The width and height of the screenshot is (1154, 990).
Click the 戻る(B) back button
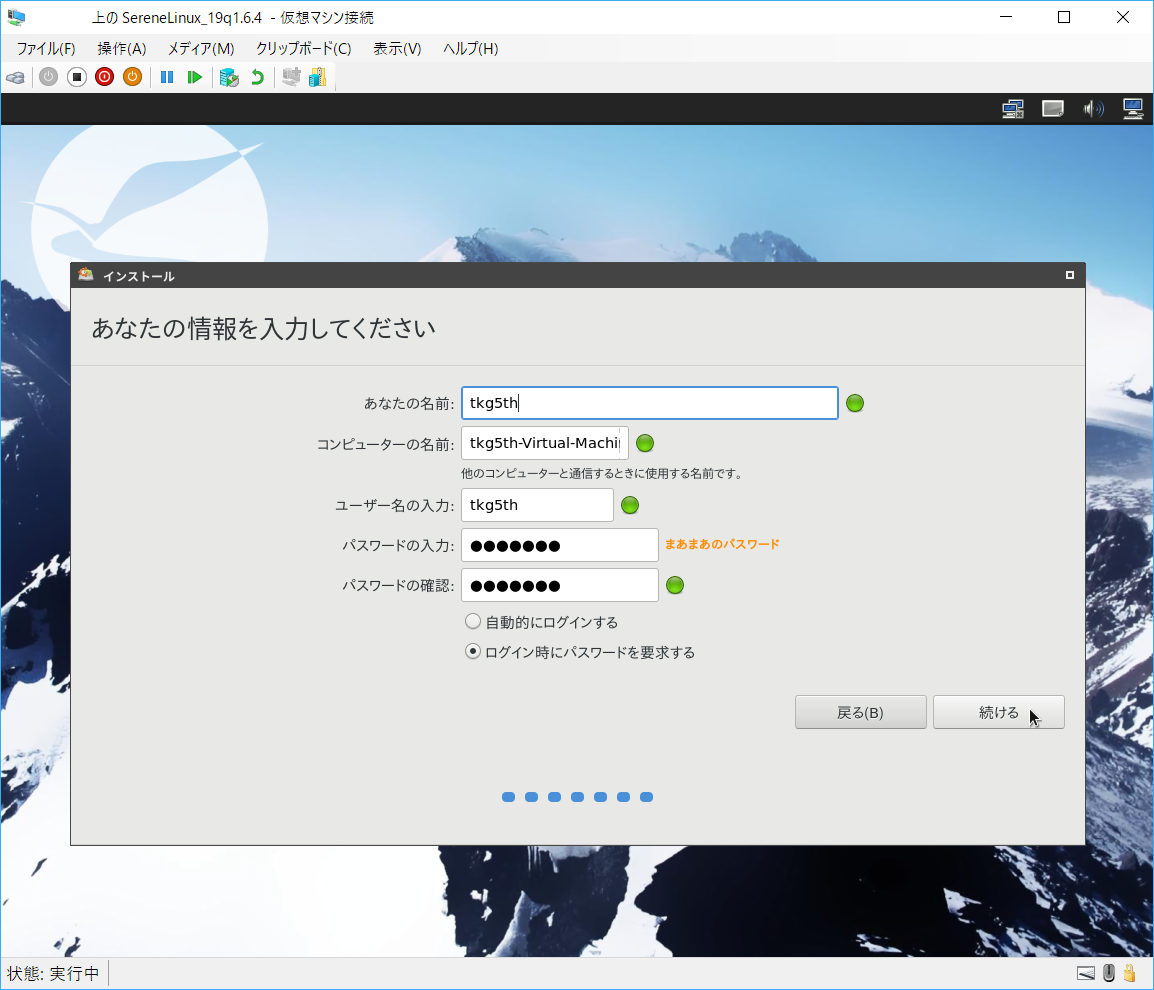coord(860,713)
